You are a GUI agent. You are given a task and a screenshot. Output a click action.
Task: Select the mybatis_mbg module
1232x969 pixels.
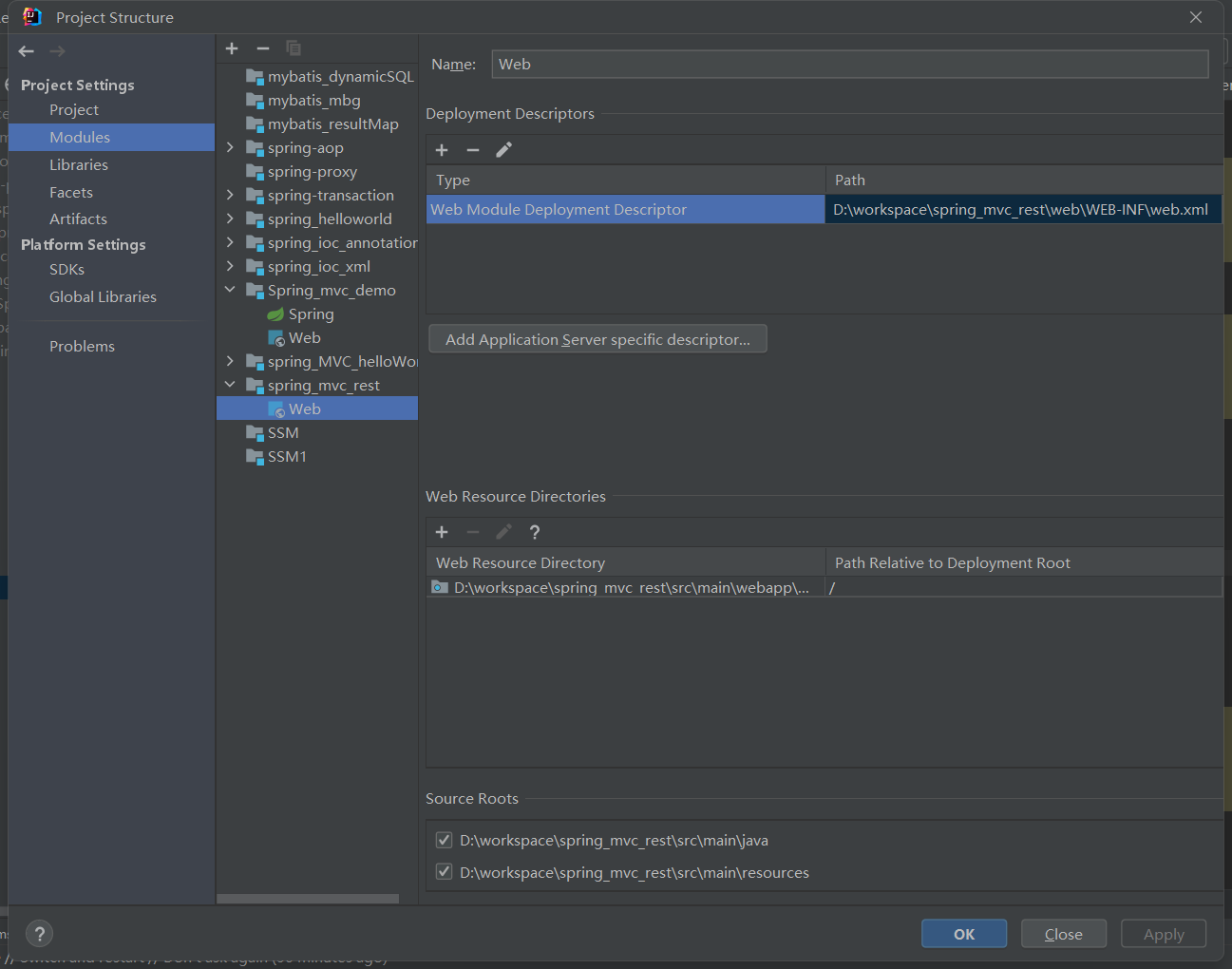303,101
